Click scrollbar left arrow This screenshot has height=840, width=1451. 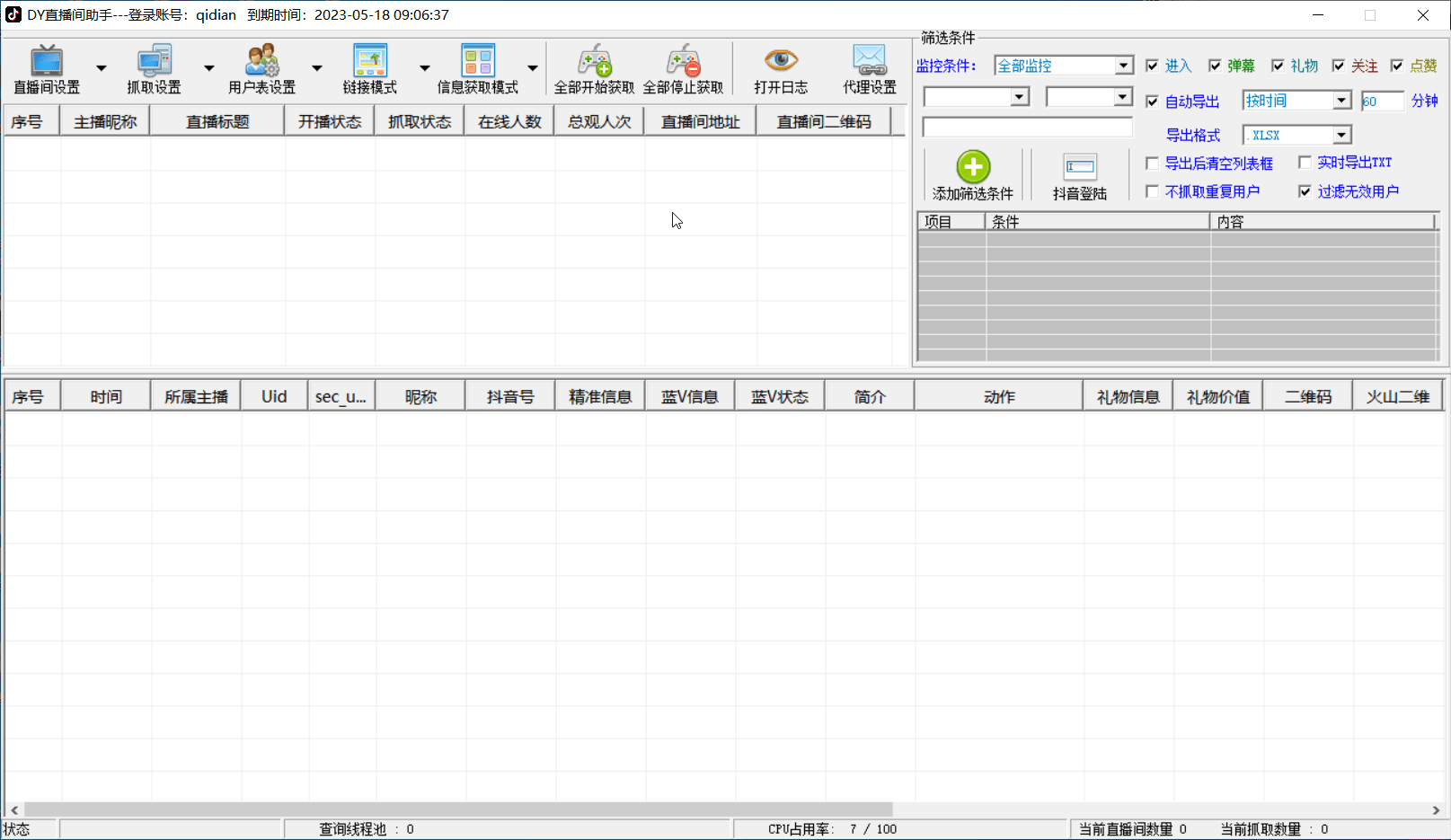[x=13, y=809]
